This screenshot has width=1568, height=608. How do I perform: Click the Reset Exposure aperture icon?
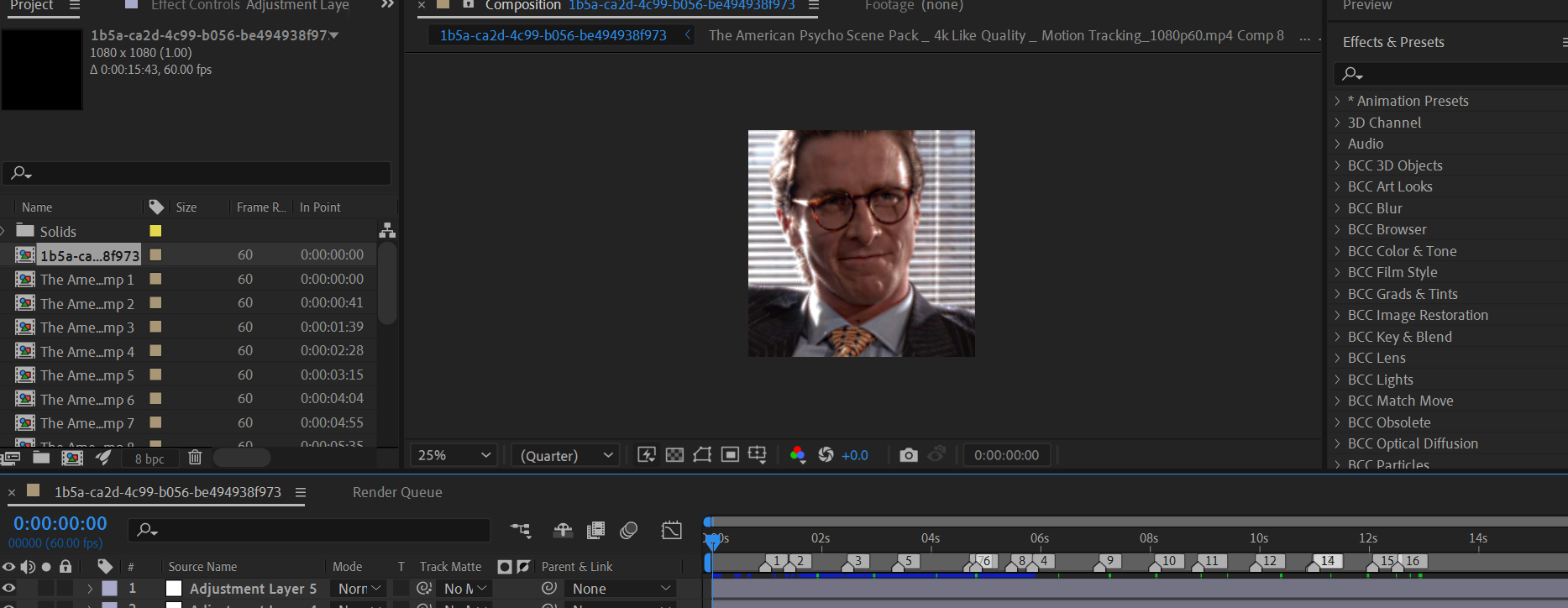(x=826, y=454)
